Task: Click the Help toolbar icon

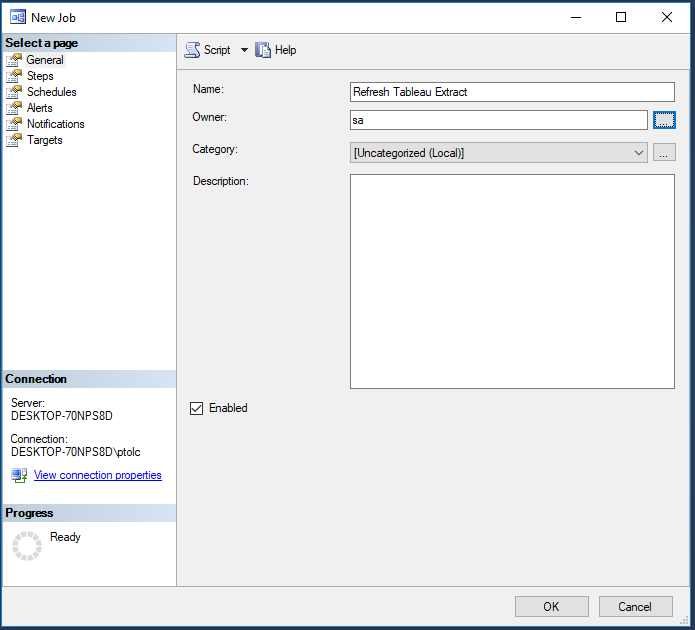Action: point(262,50)
